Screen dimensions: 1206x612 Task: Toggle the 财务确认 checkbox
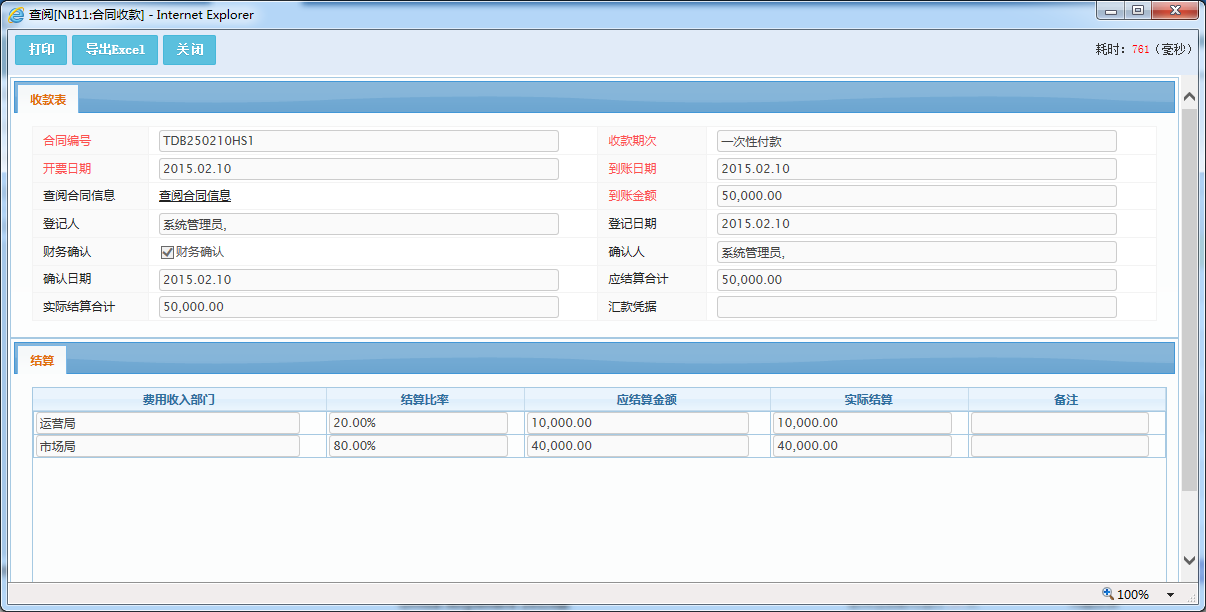pos(168,252)
